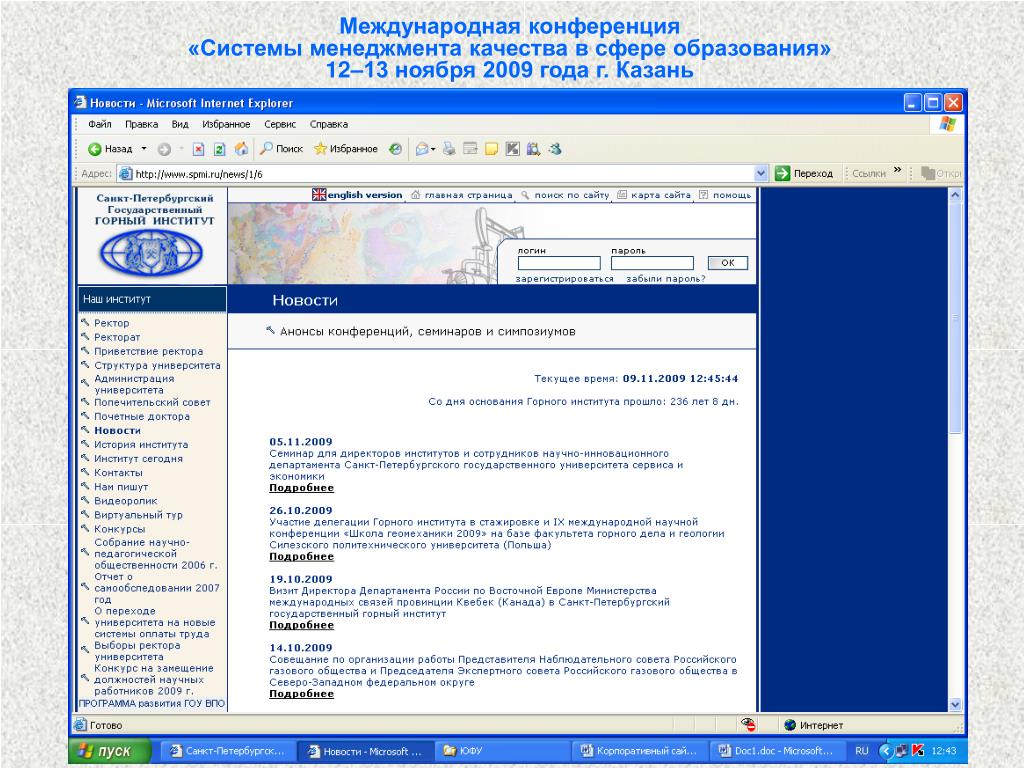Image resolution: width=1024 pixels, height=768 pixels.
Task: Open the History clock icon
Action: [395, 149]
